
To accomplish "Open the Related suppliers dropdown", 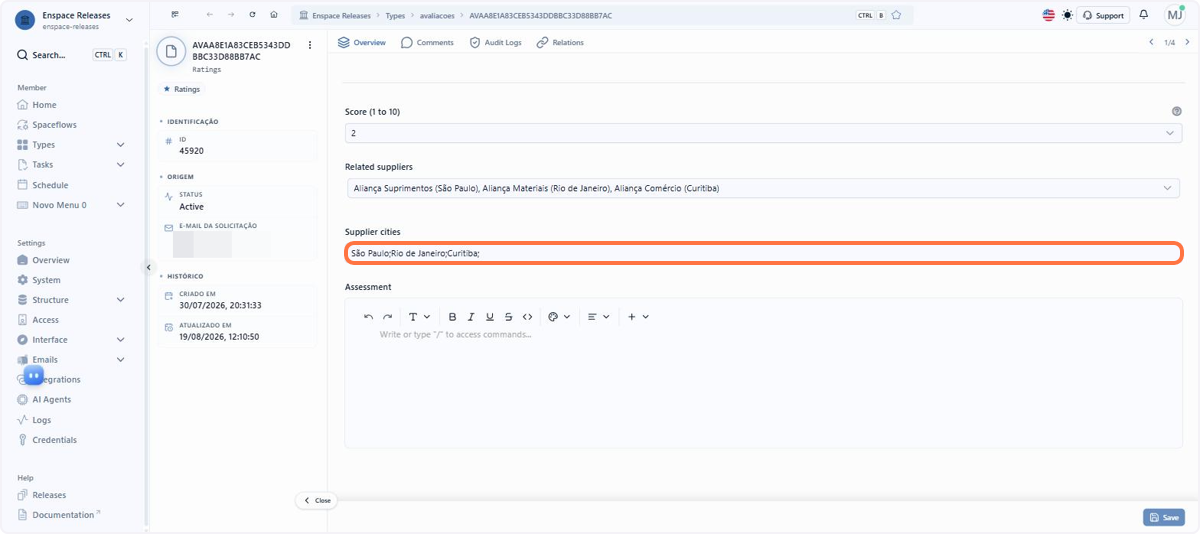I will [763, 188].
